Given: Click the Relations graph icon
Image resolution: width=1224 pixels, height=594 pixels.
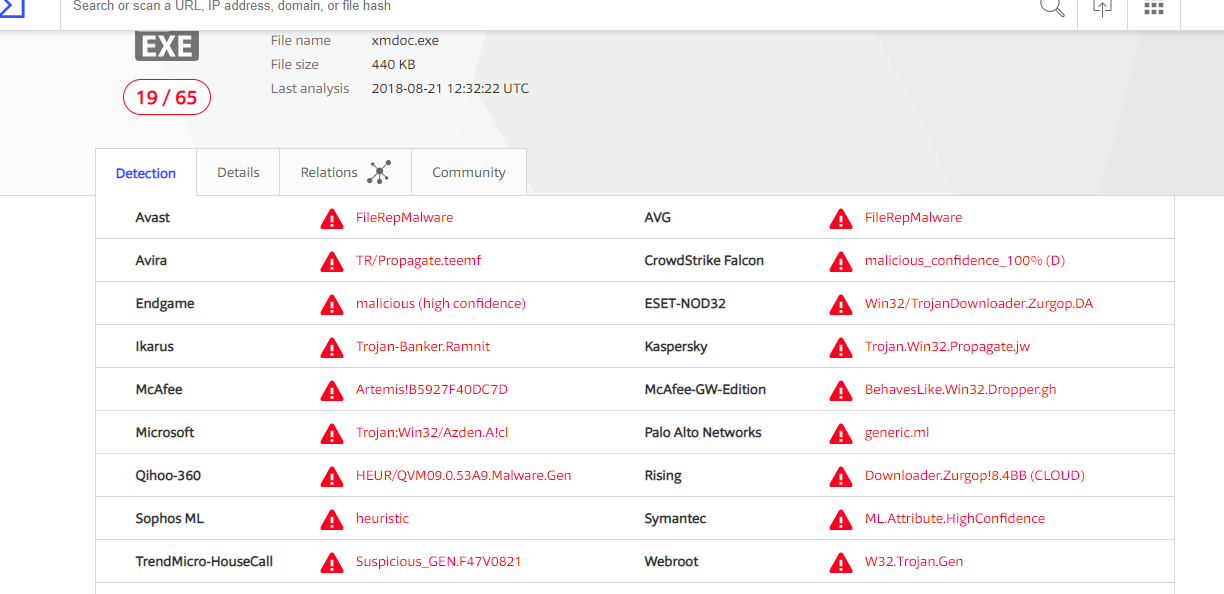Looking at the screenshot, I should (x=379, y=172).
